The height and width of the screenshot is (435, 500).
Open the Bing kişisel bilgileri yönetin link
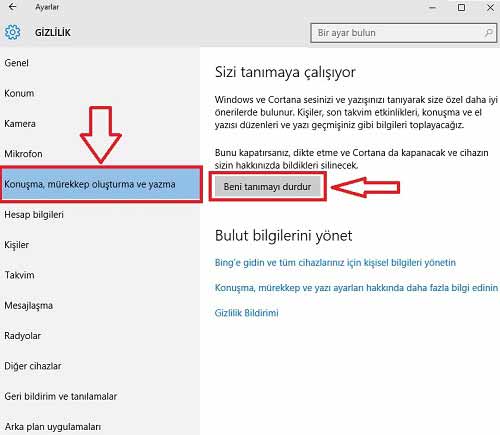coord(335,263)
